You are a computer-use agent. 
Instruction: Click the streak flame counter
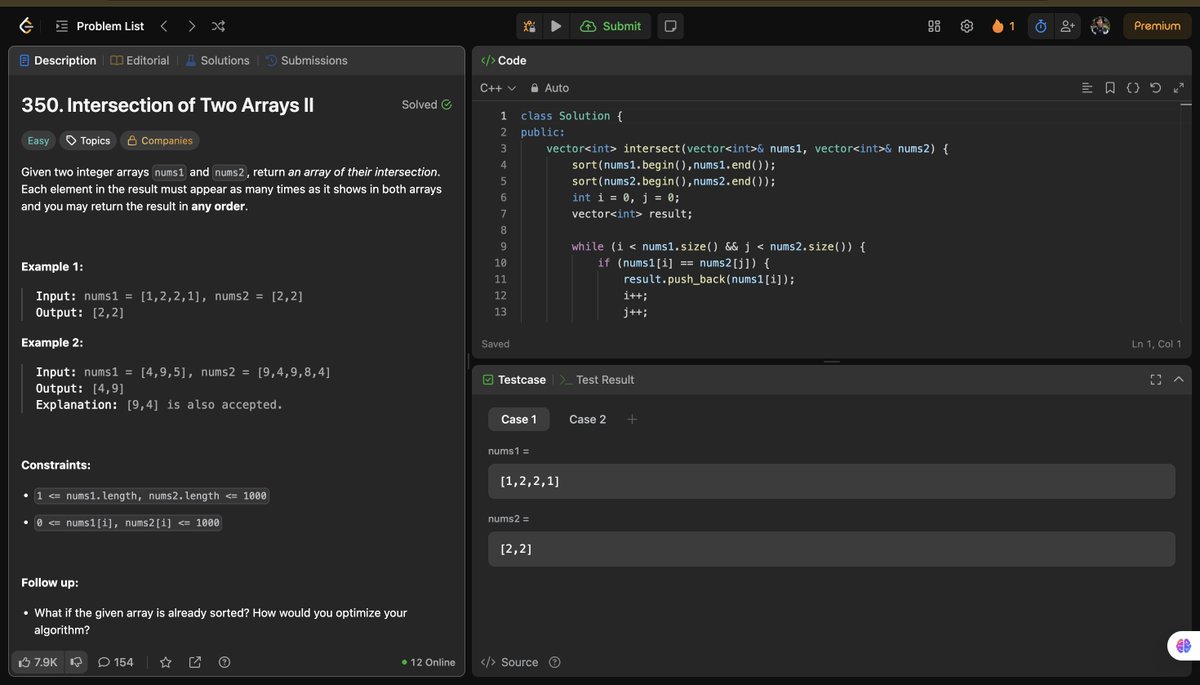(x=1003, y=26)
